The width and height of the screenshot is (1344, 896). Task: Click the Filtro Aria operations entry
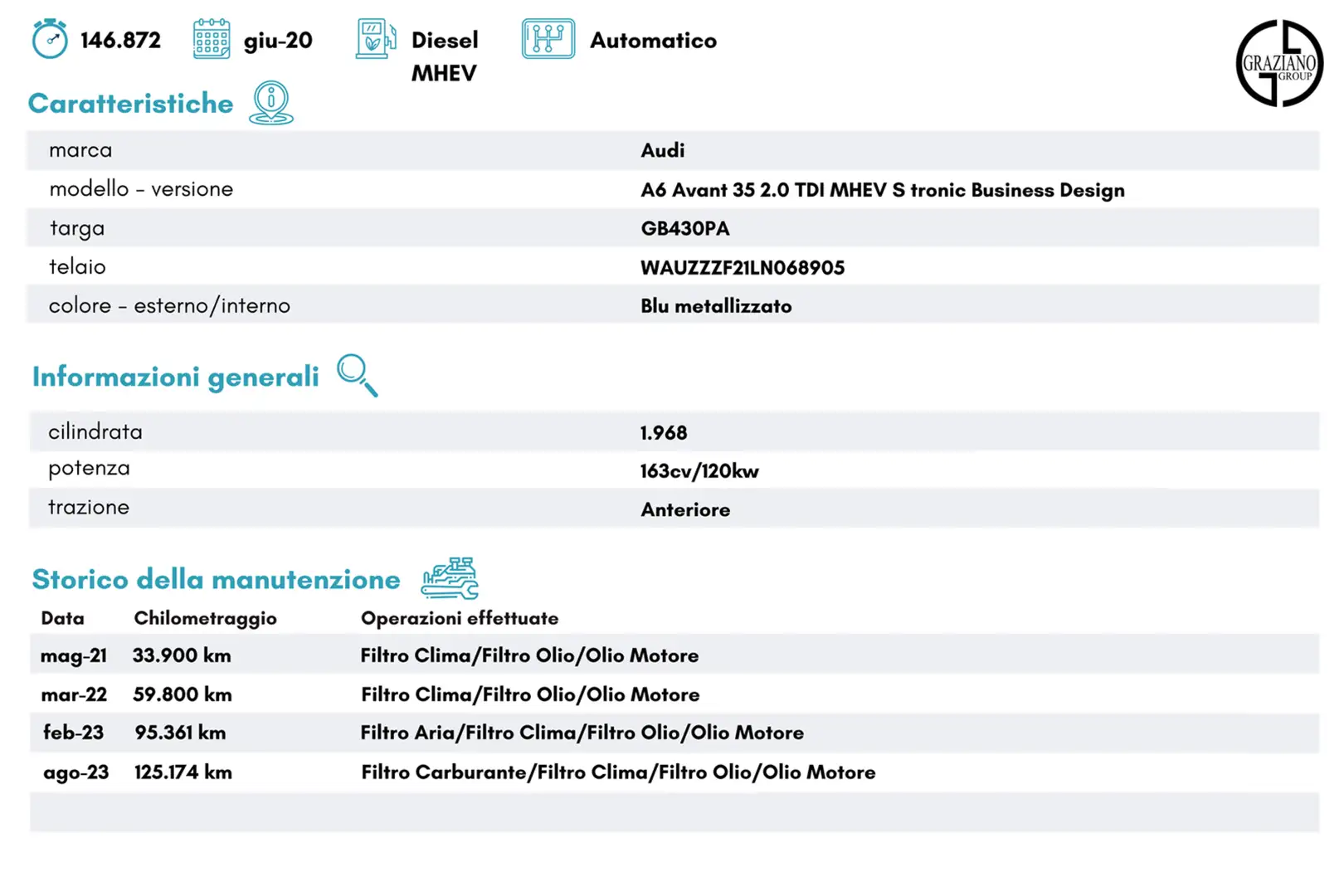[x=582, y=733]
